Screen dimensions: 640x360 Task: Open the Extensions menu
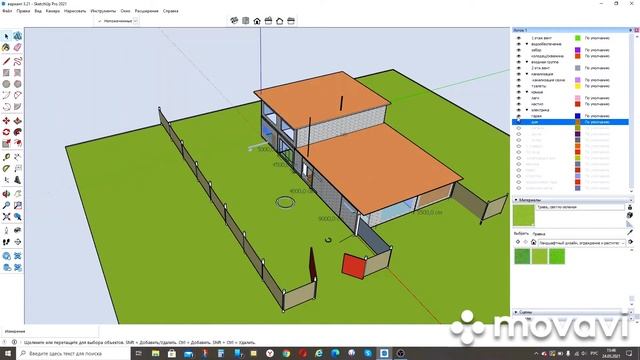[147, 11]
